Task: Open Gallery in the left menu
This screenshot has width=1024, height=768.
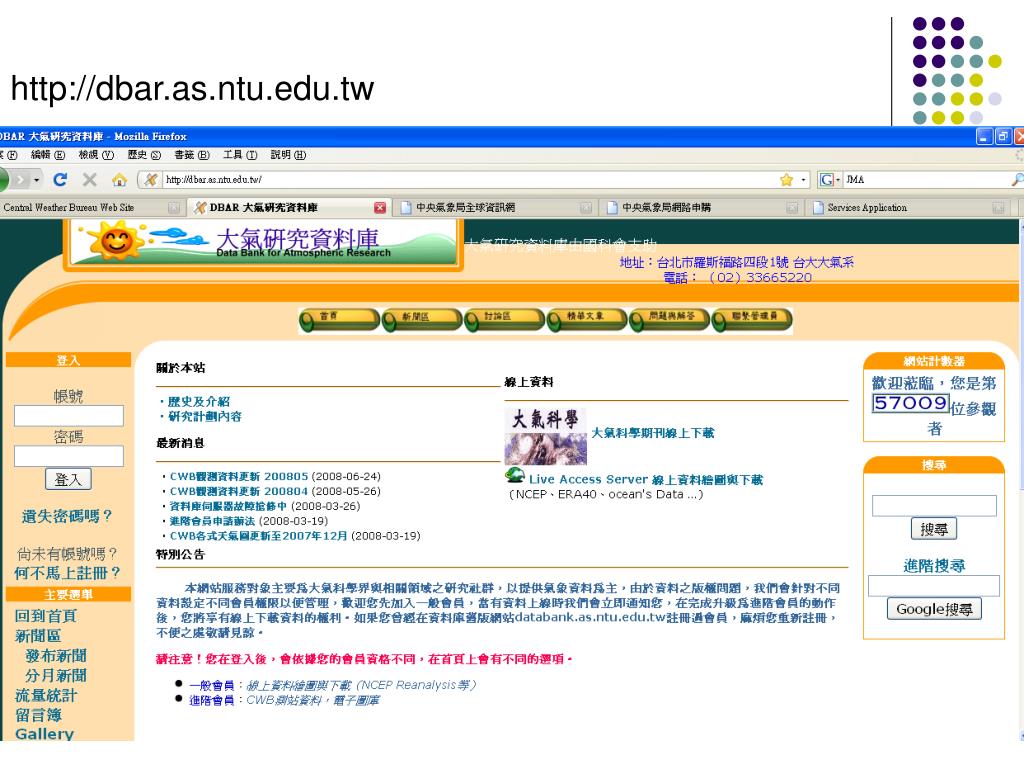Action: pos(44,733)
